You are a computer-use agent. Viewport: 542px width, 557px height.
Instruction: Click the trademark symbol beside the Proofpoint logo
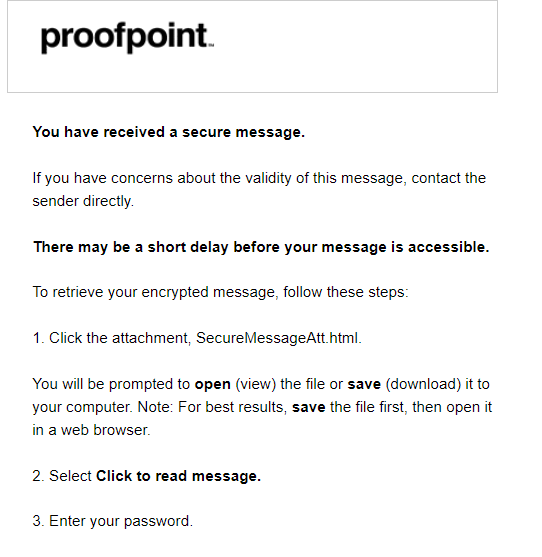pyautogui.click(x=211, y=45)
